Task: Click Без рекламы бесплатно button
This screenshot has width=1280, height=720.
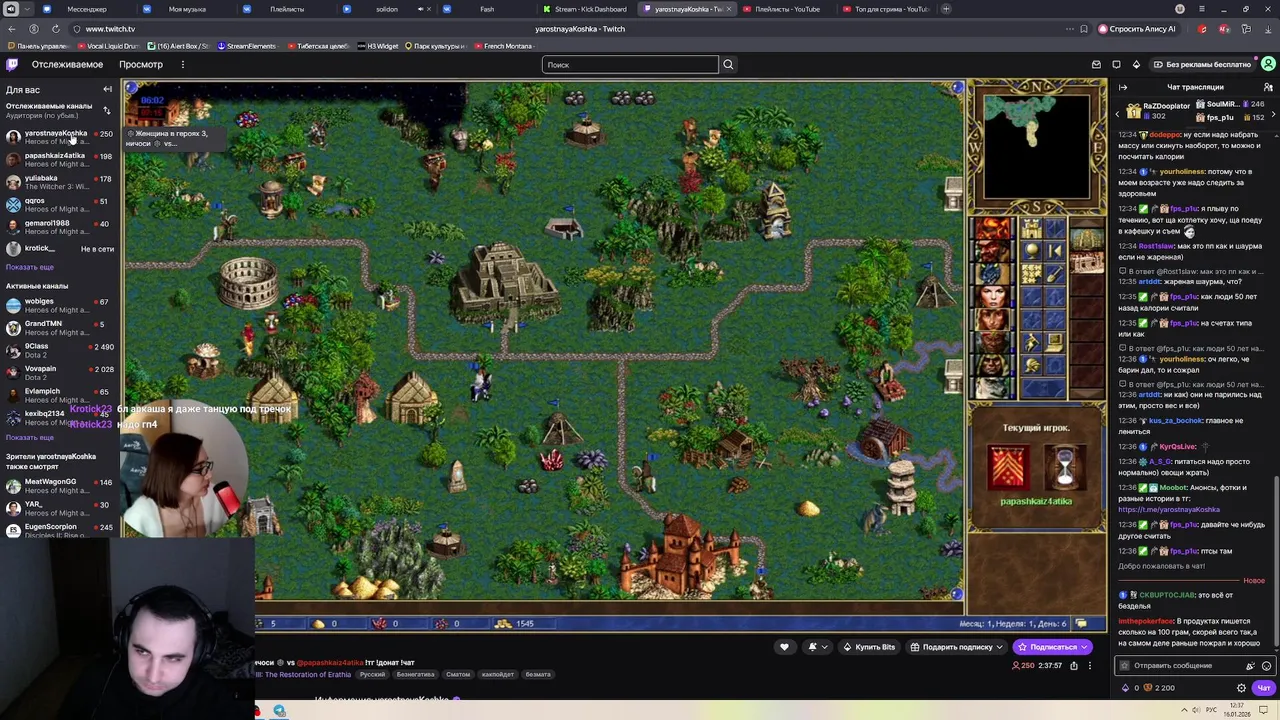Action: coord(1202,64)
